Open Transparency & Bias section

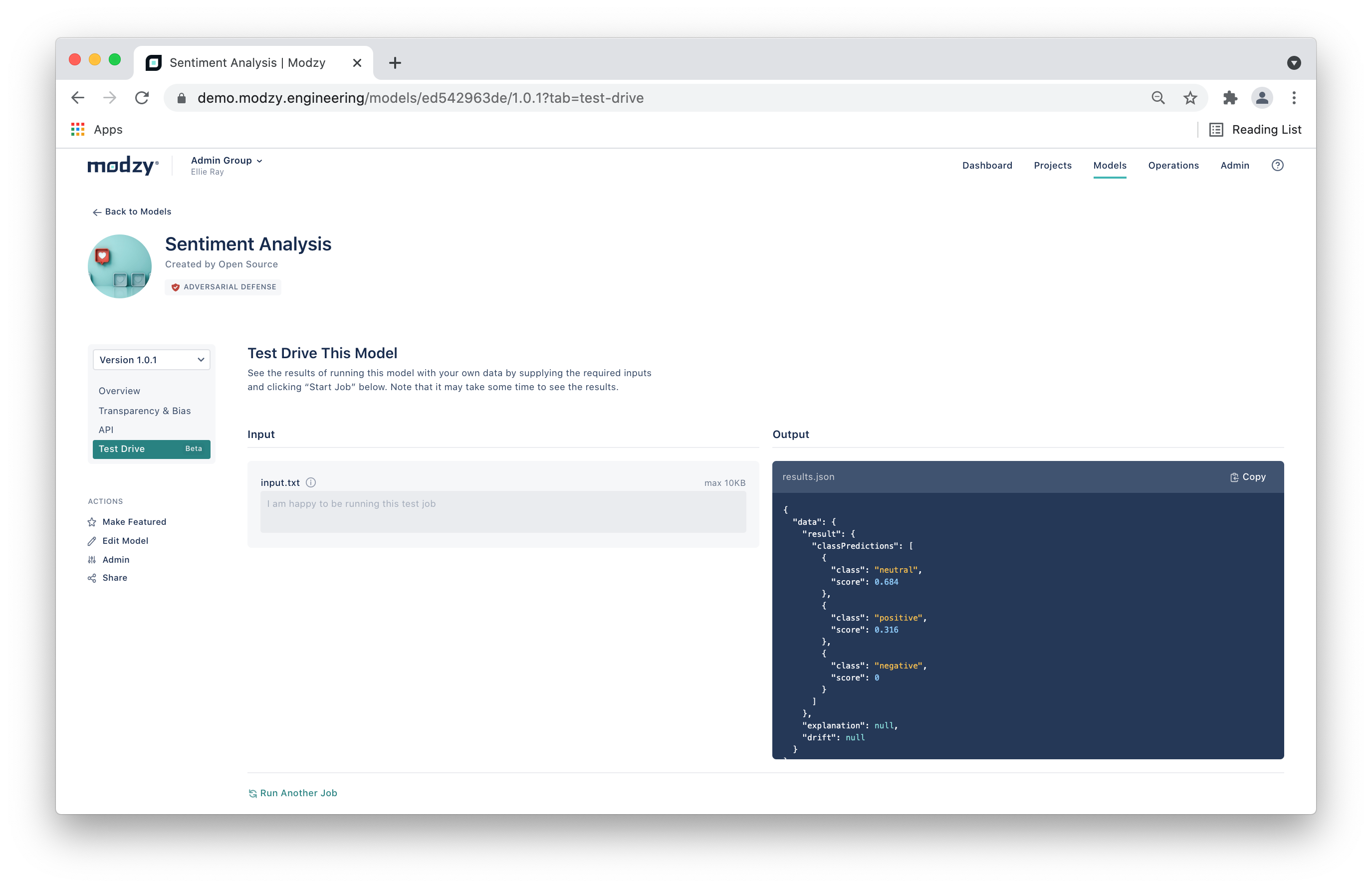pos(144,411)
